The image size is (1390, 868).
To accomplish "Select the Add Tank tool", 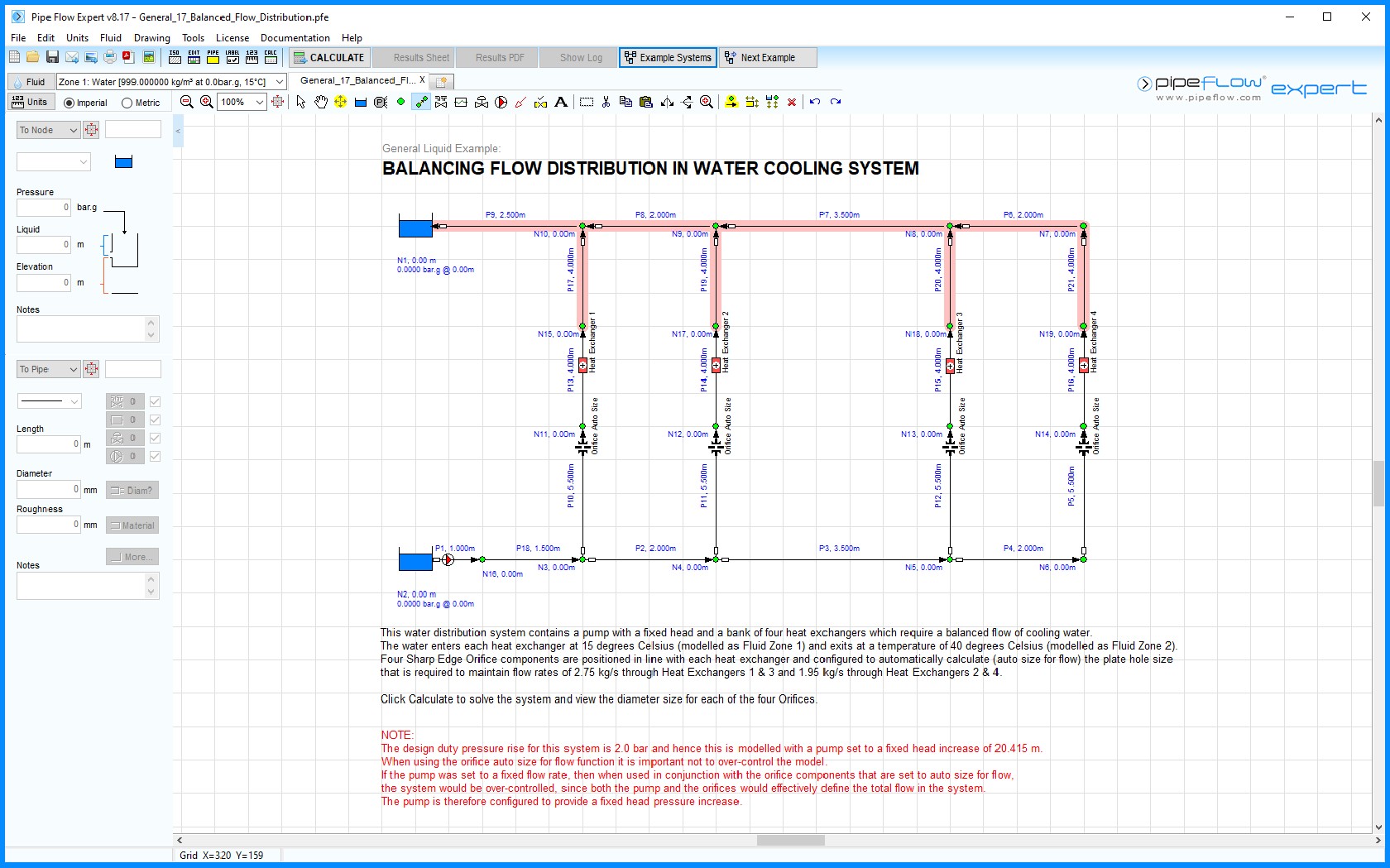I will [360, 102].
